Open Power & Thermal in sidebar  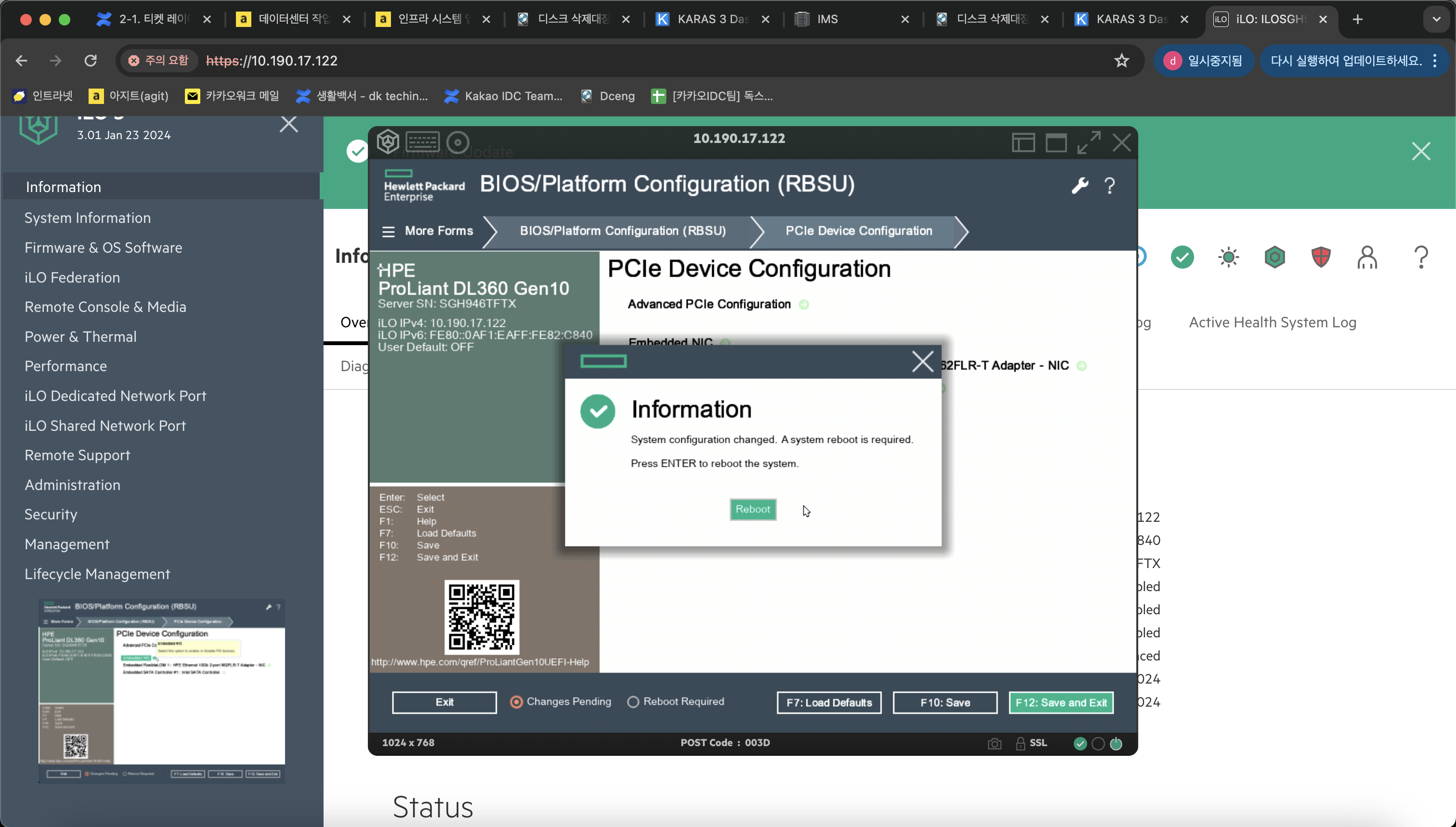point(81,337)
